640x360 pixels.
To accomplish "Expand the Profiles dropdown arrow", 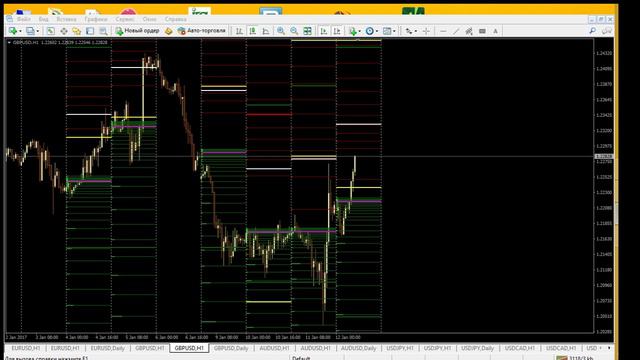I will (x=38, y=31).
